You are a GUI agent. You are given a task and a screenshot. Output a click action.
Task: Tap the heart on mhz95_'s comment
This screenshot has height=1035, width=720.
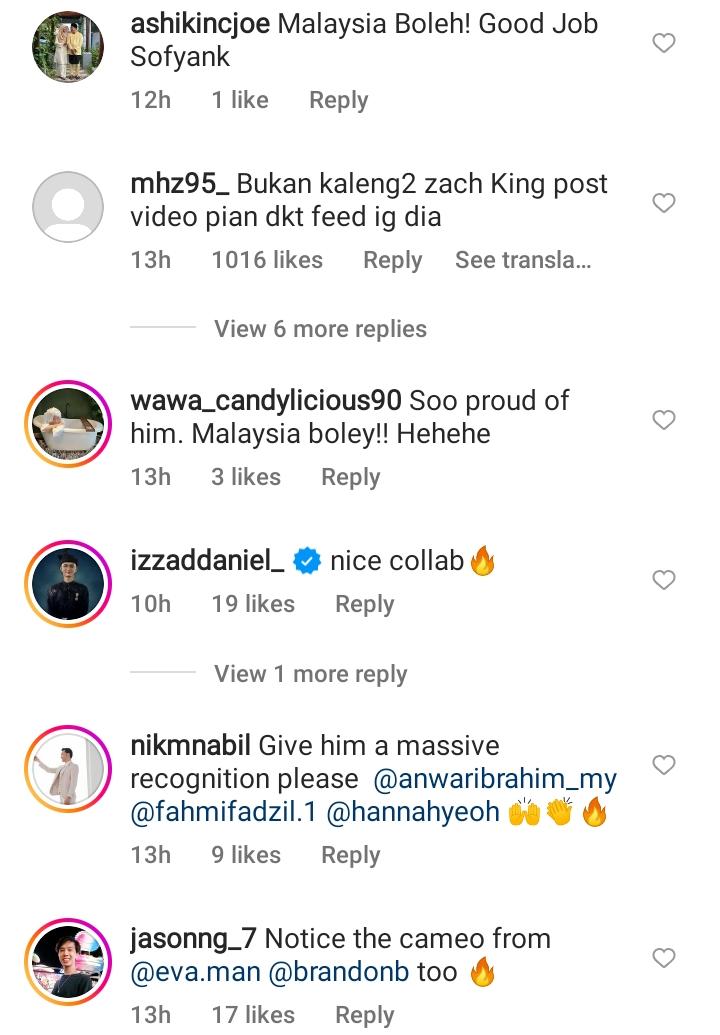point(664,203)
